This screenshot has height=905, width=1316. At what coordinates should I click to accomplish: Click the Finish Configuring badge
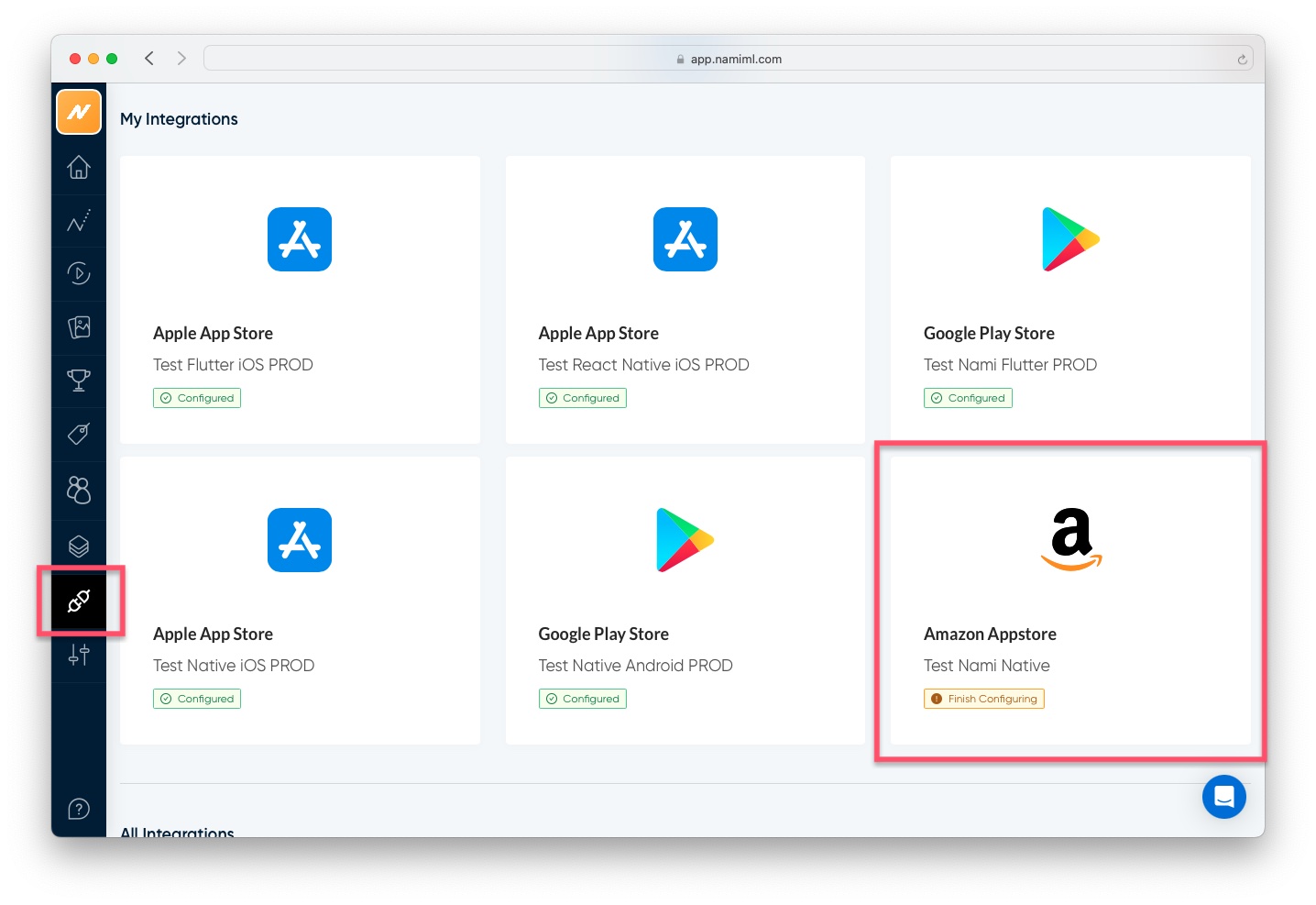click(x=984, y=699)
